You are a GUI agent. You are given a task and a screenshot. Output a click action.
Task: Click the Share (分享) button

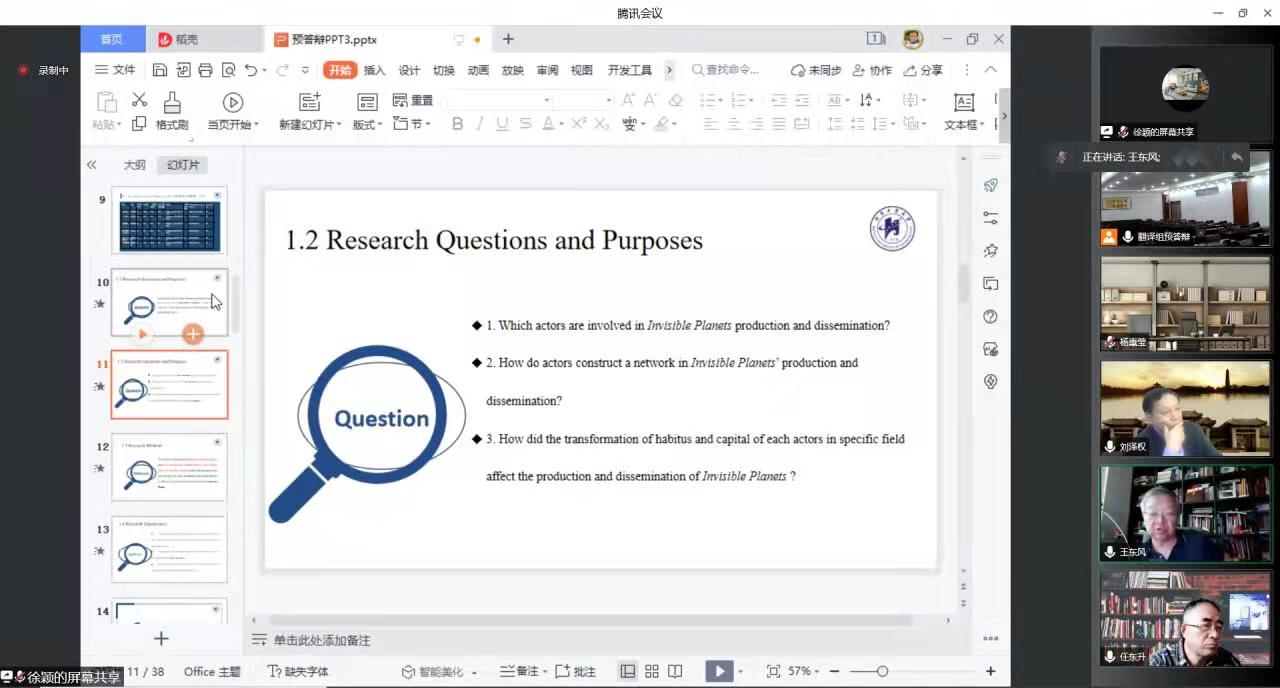pos(923,70)
